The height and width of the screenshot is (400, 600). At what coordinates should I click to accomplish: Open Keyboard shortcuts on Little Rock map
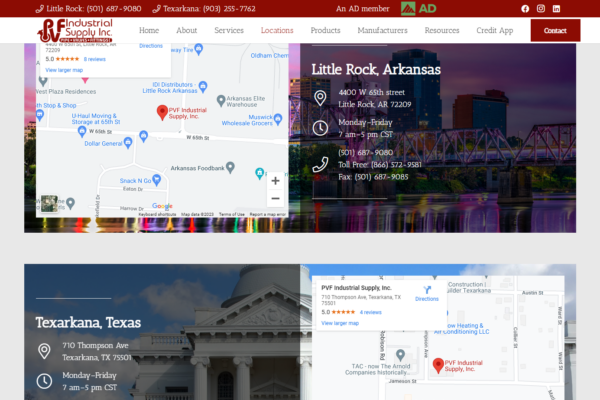tap(157, 214)
